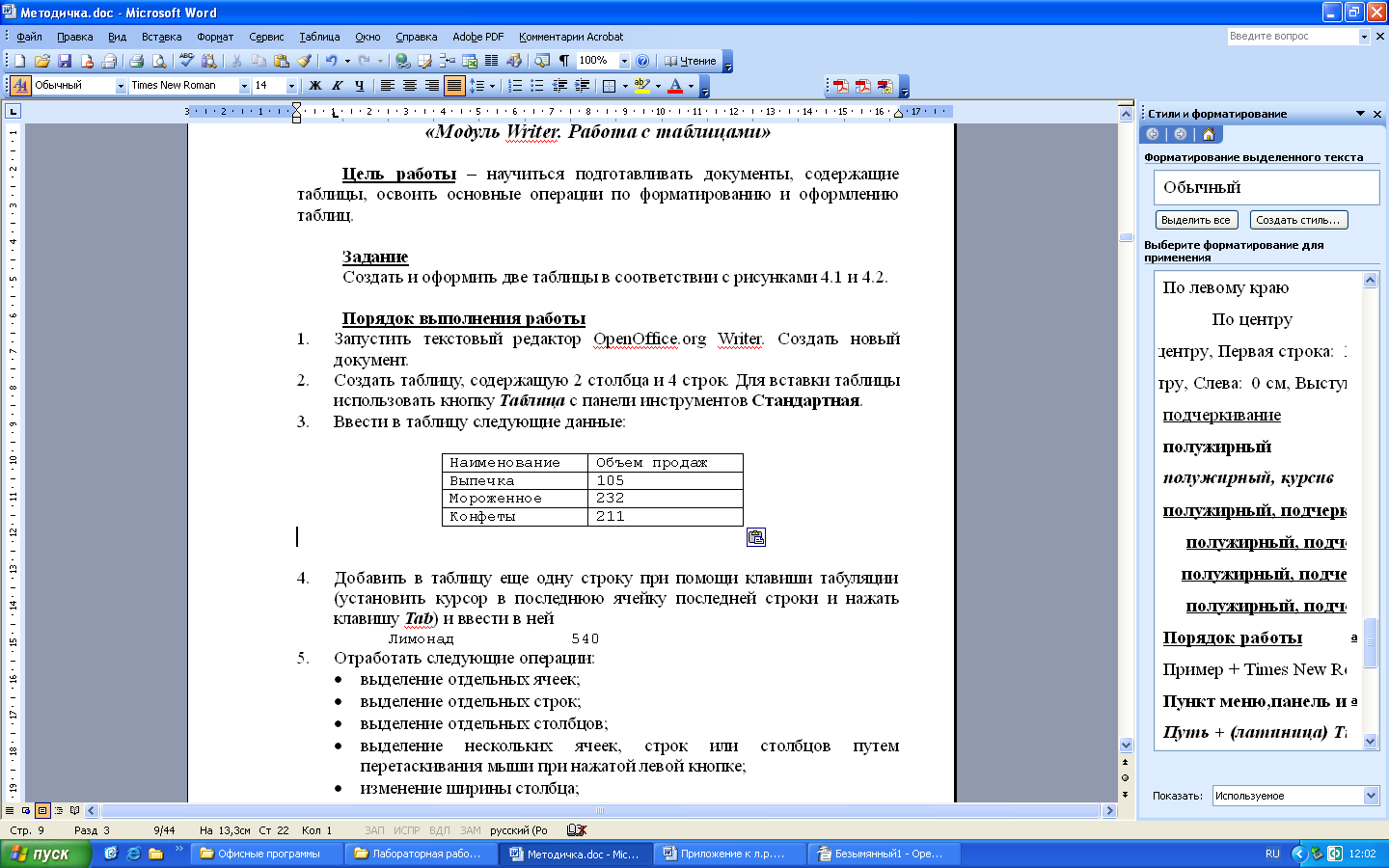The width and height of the screenshot is (1389, 868).
Task: Align text to the right
Action: click(431, 86)
